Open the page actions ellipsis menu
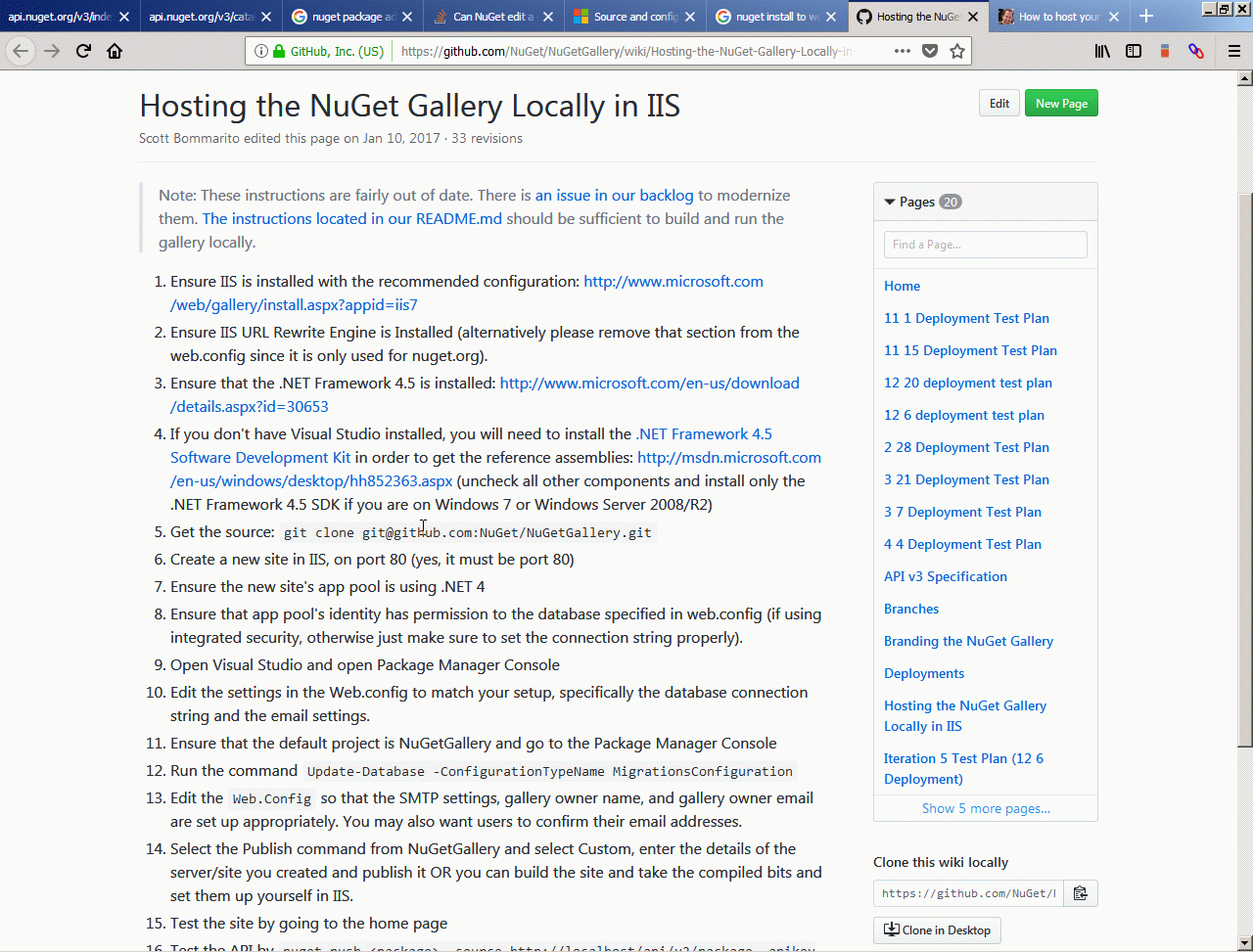Viewport: 1253px width, 952px height. click(x=901, y=51)
